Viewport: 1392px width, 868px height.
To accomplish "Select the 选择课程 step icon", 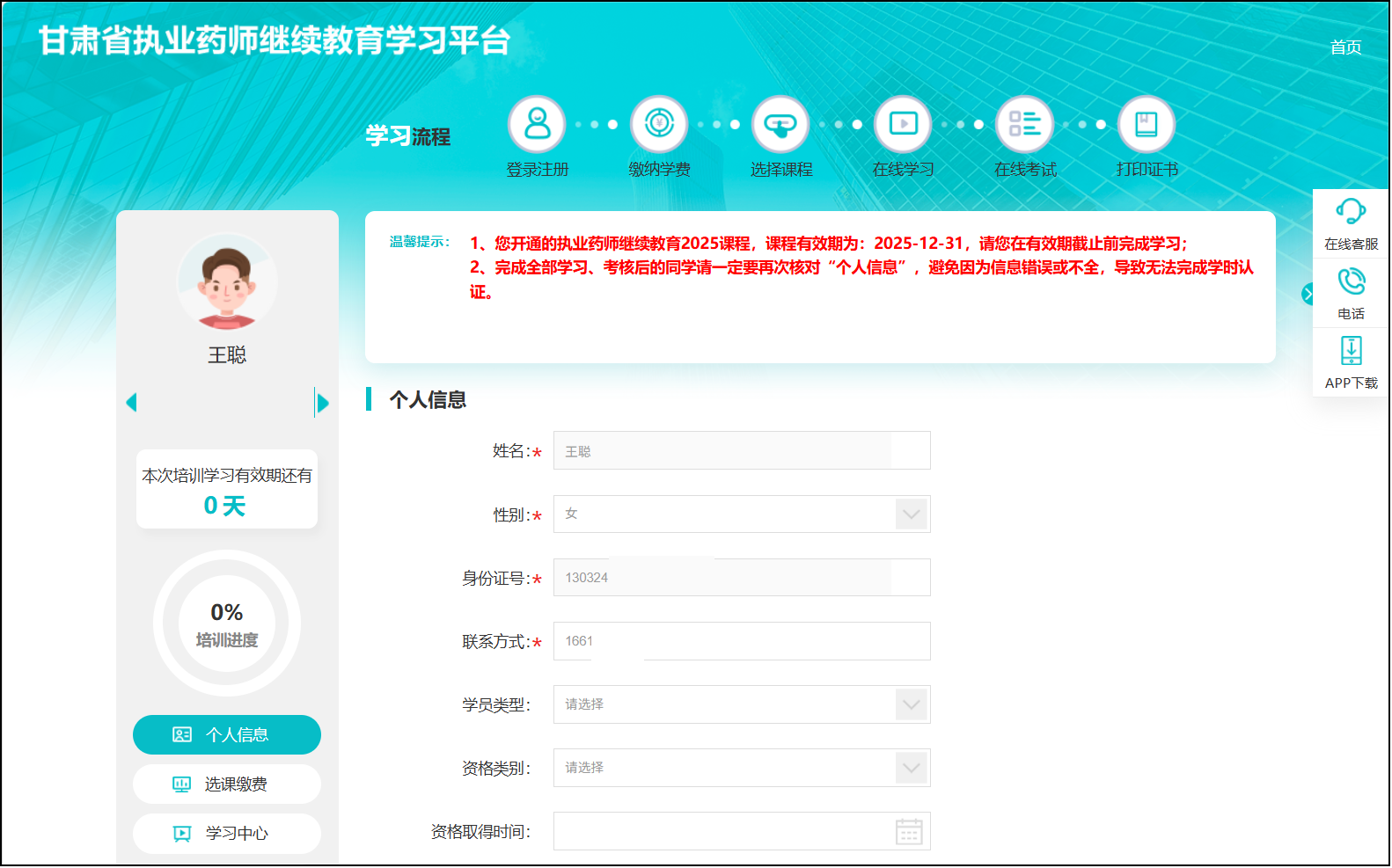I will click(x=780, y=125).
